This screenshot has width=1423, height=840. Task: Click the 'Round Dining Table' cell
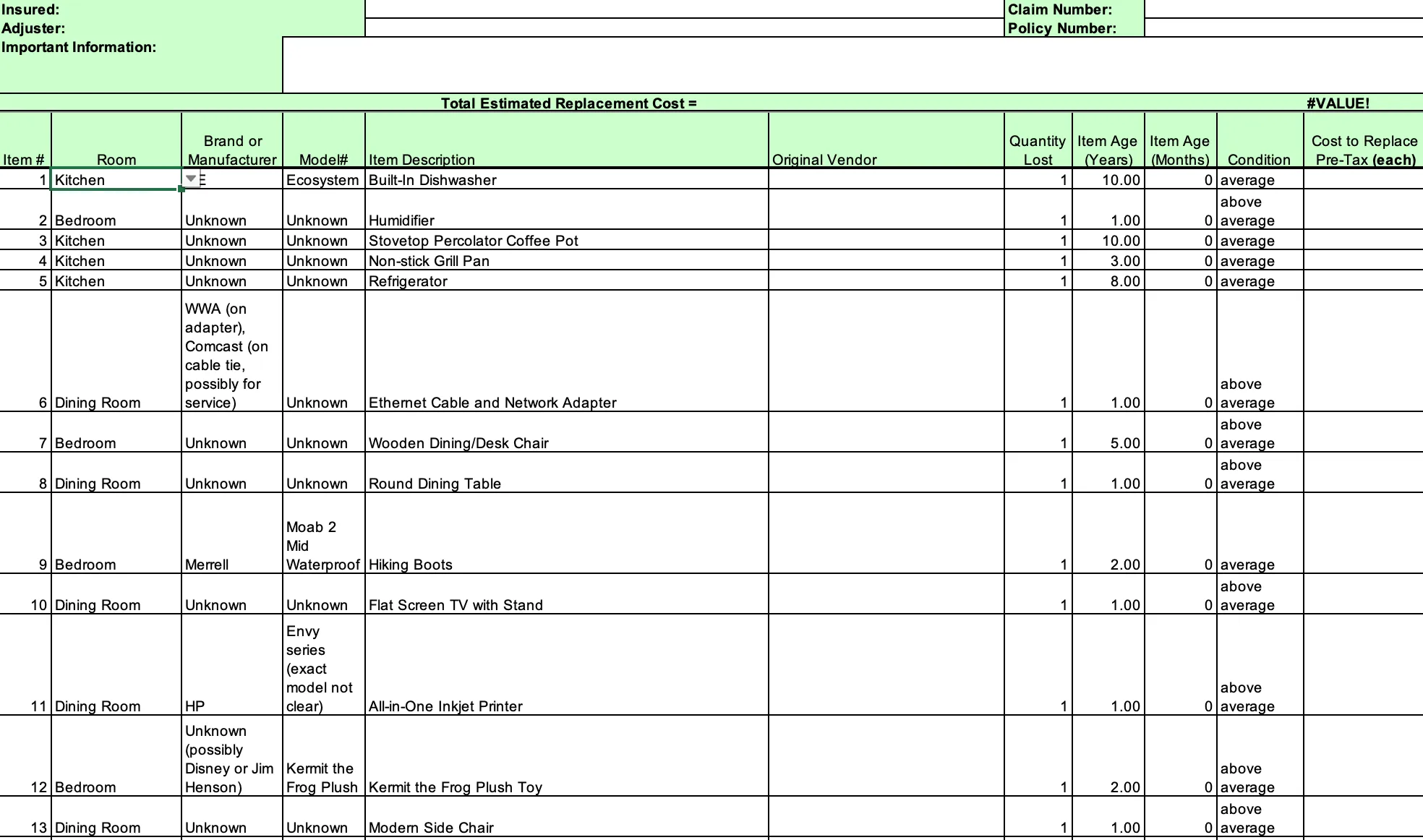tap(567, 473)
